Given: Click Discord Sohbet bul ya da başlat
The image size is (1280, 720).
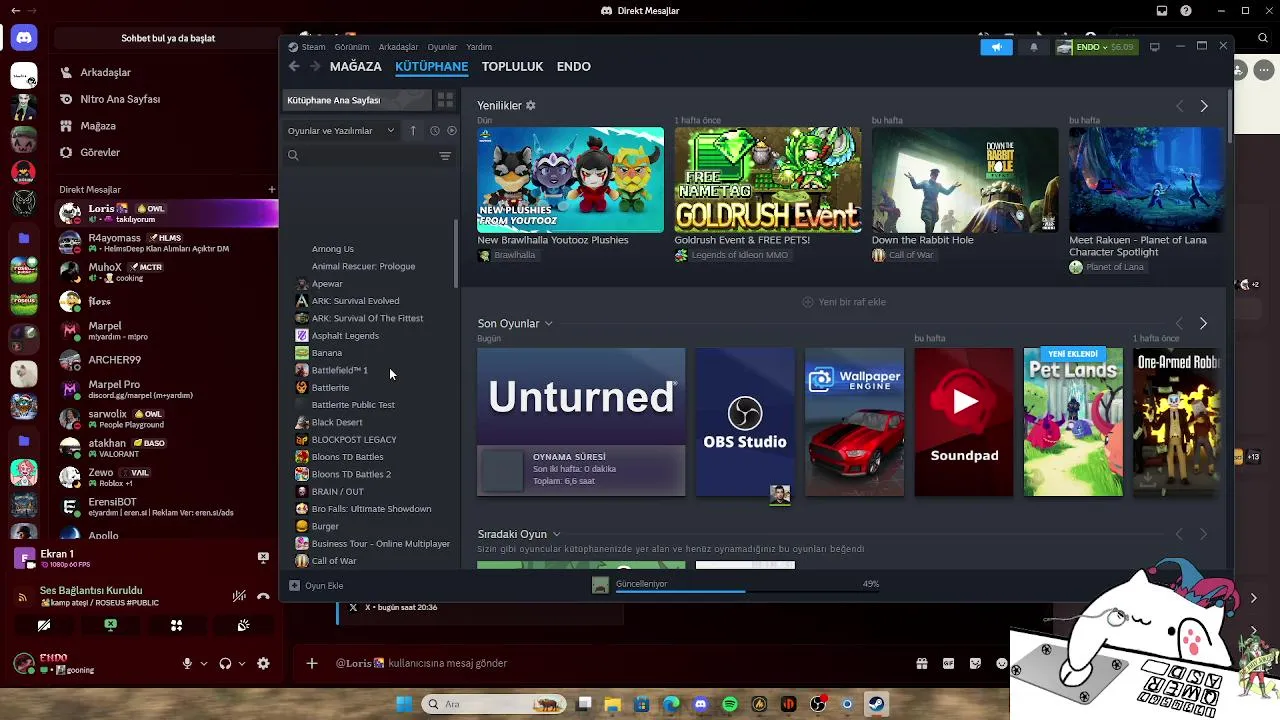Looking at the screenshot, I should tap(168, 38).
